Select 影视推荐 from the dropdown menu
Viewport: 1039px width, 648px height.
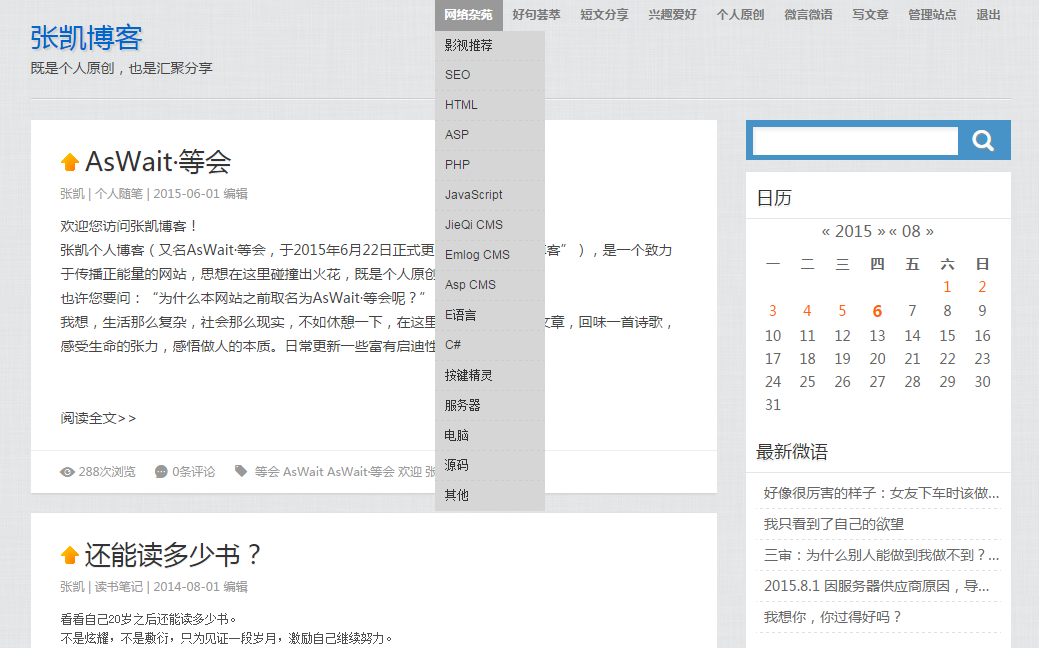tap(469, 45)
